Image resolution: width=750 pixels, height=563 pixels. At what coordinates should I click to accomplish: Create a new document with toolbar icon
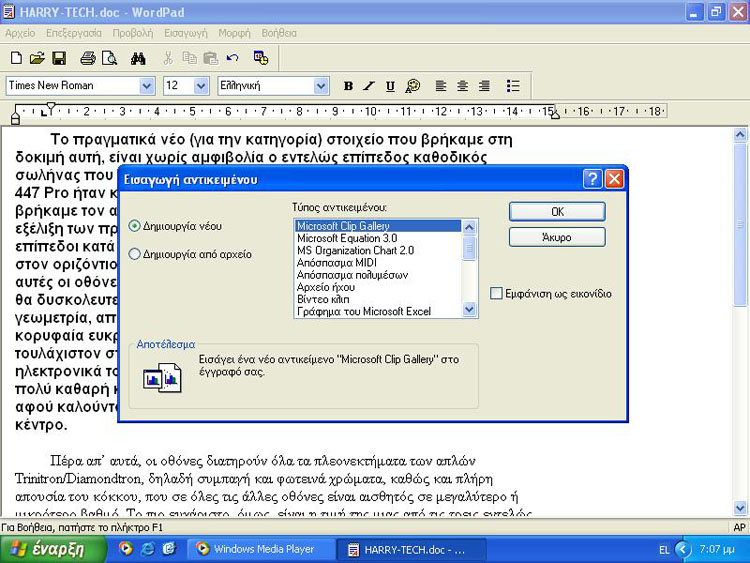tap(16, 58)
